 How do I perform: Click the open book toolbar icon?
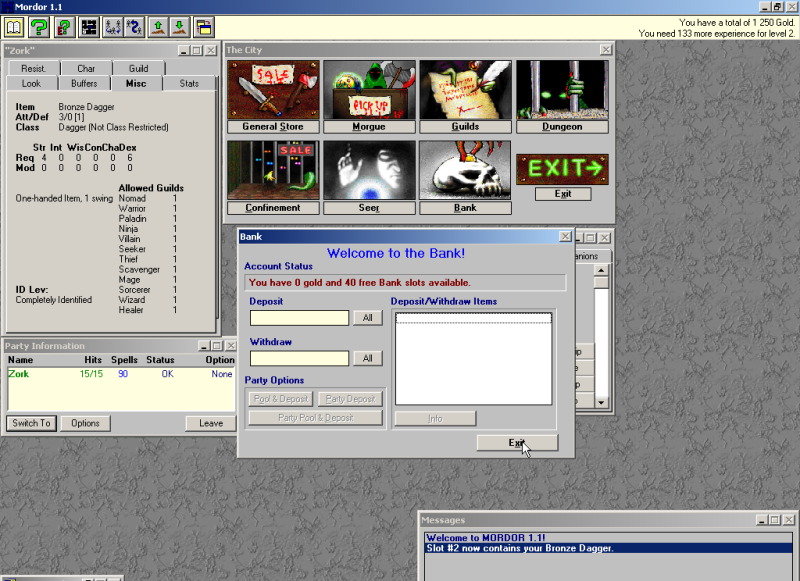coord(15,27)
